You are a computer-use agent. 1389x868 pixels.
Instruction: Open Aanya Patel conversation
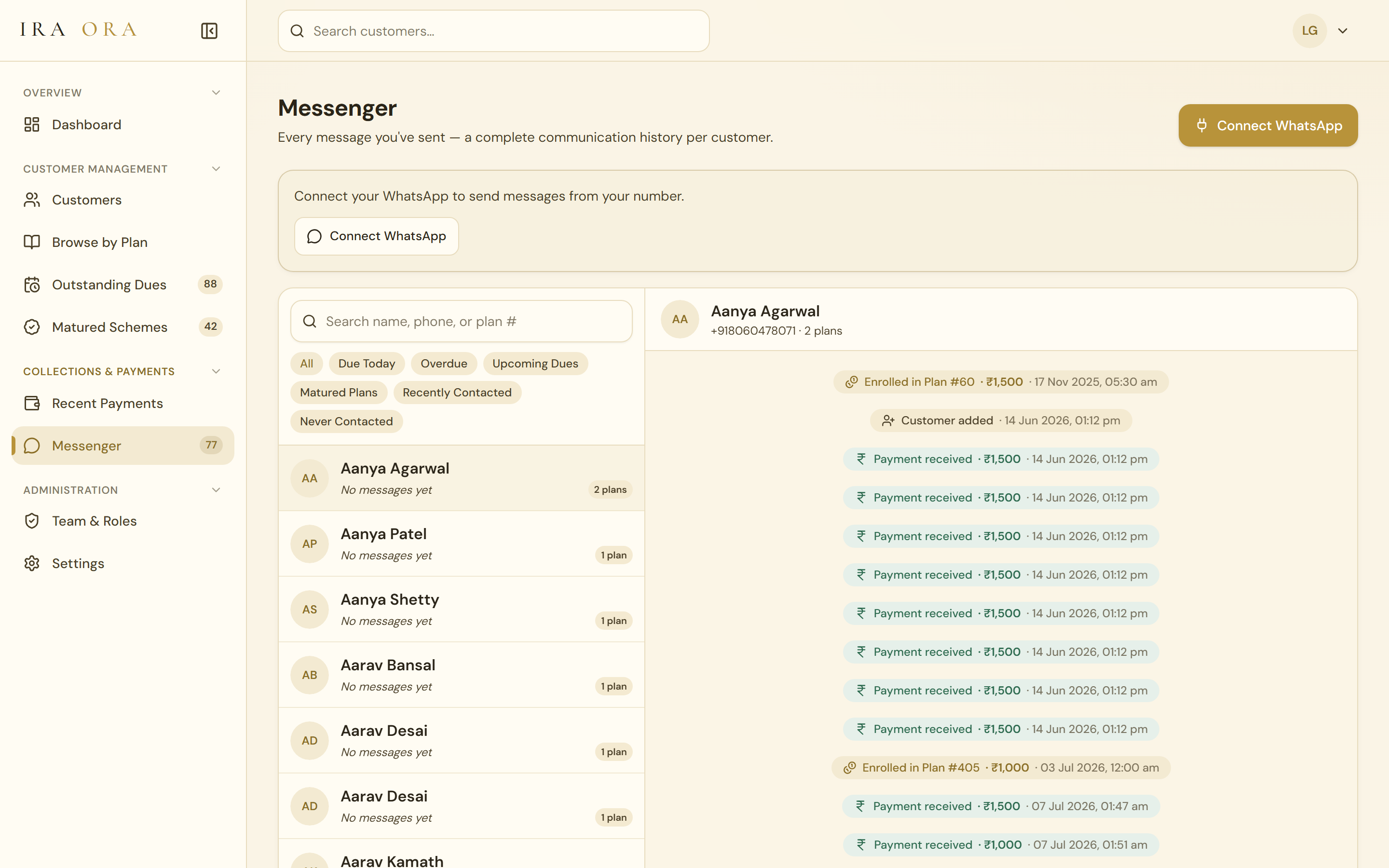[462, 543]
